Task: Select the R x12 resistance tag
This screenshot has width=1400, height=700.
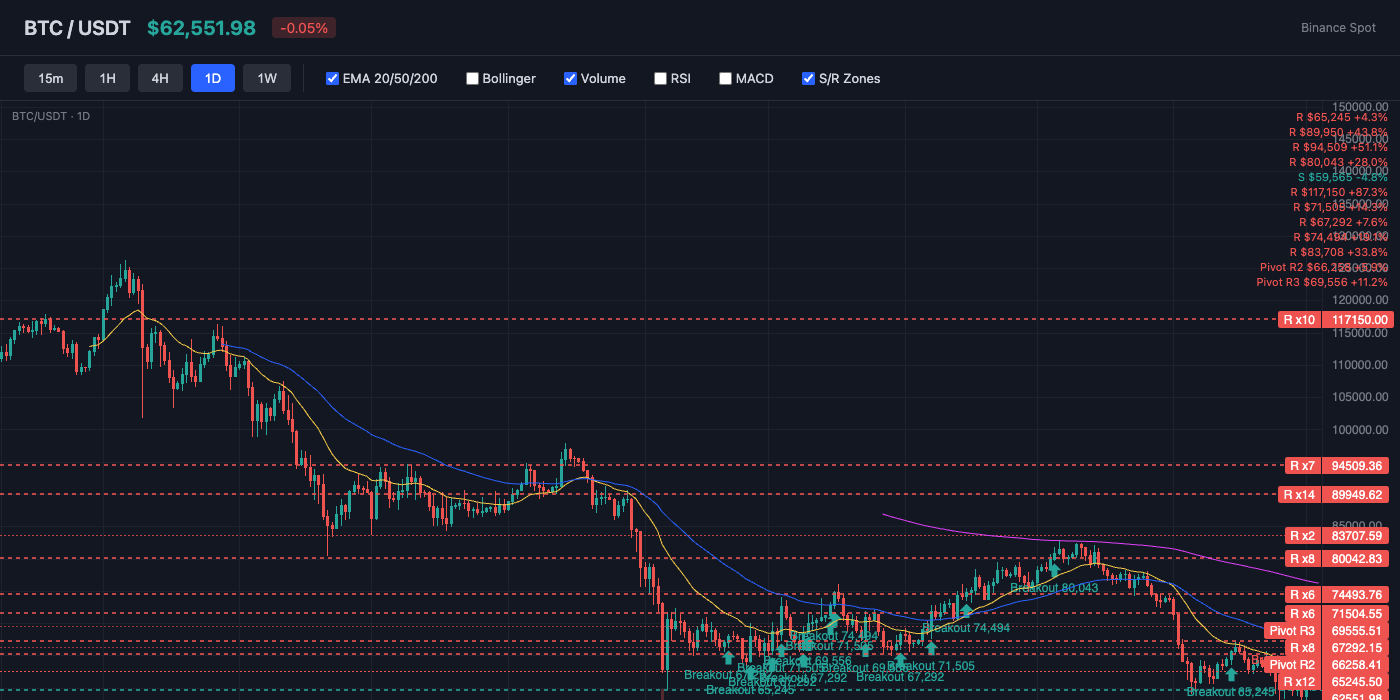Action: point(1300,681)
